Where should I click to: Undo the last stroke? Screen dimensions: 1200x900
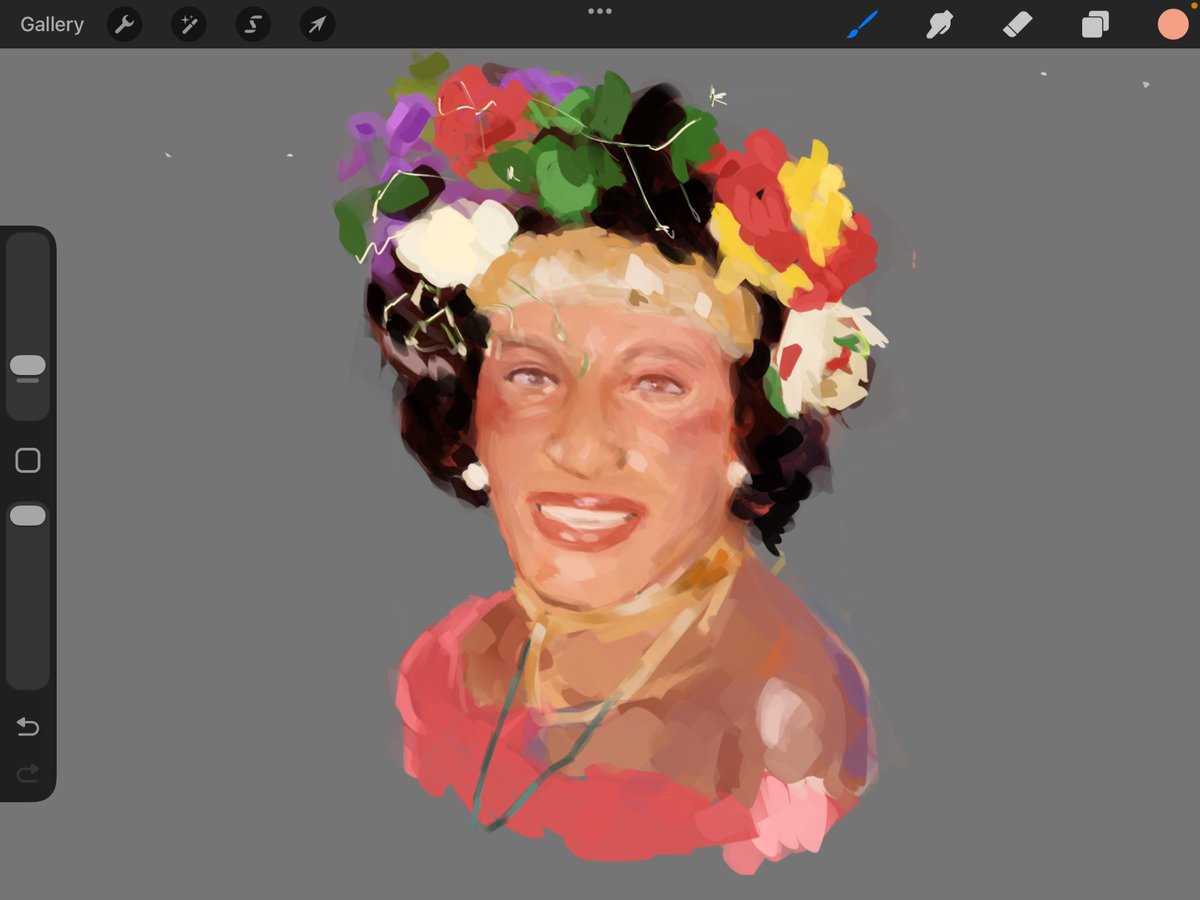(x=28, y=727)
